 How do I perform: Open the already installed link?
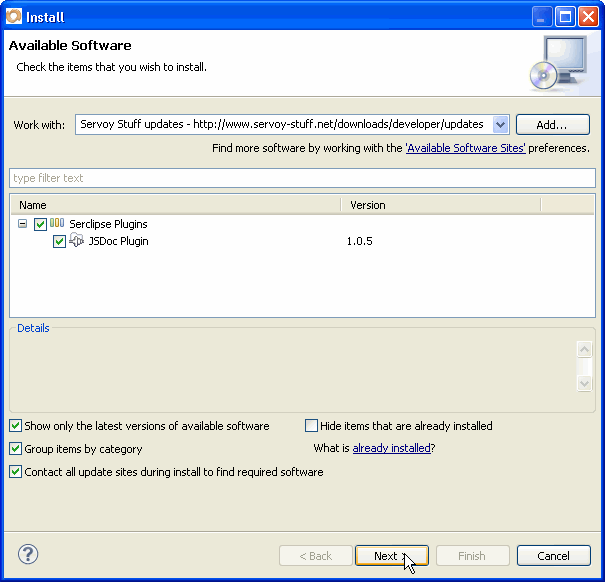point(392,448)
